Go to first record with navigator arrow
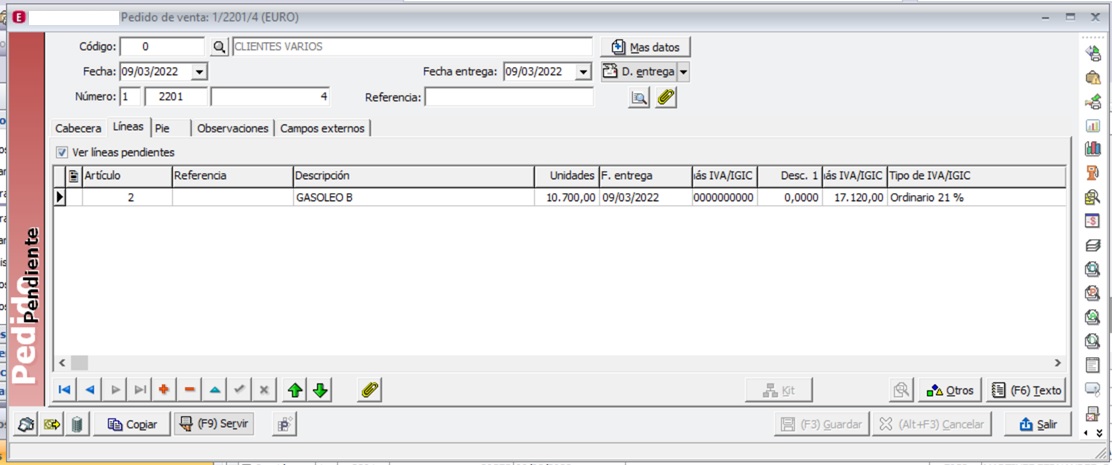The image size is (1112, 465). (x=64, y=390)
